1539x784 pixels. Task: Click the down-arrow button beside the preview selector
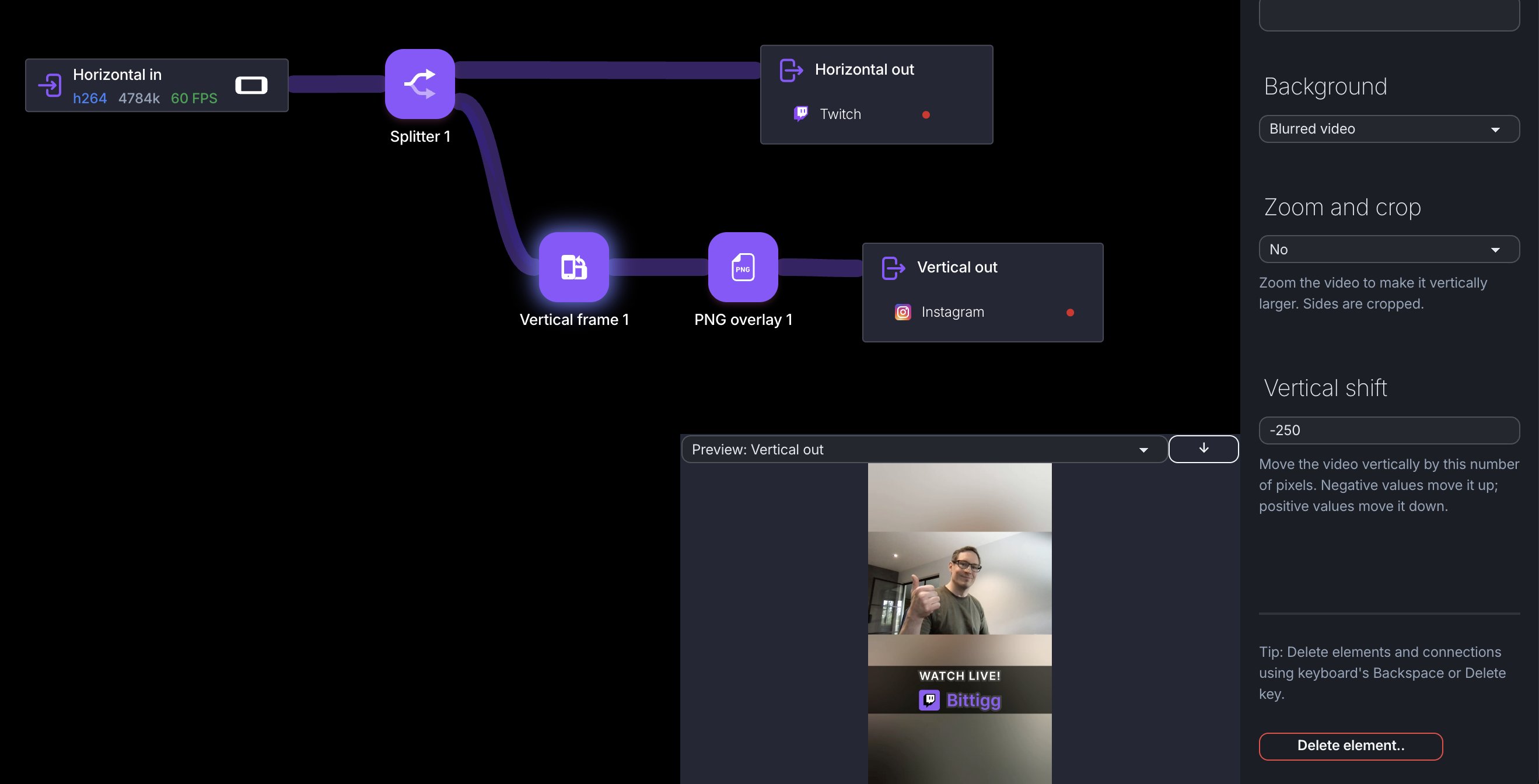click(x=1202, y=449)
